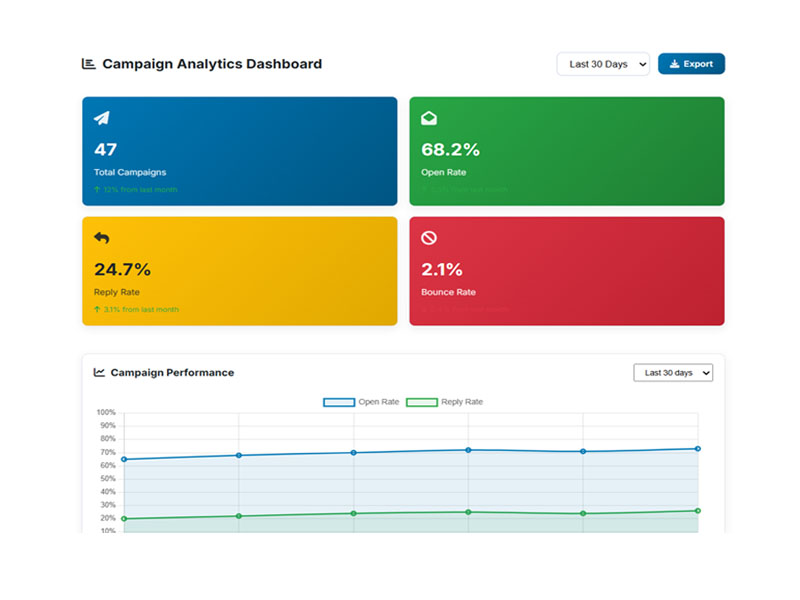Click the open envelope icon on the Open Rate card
The image size is (800, 600).
click(428, 118)
